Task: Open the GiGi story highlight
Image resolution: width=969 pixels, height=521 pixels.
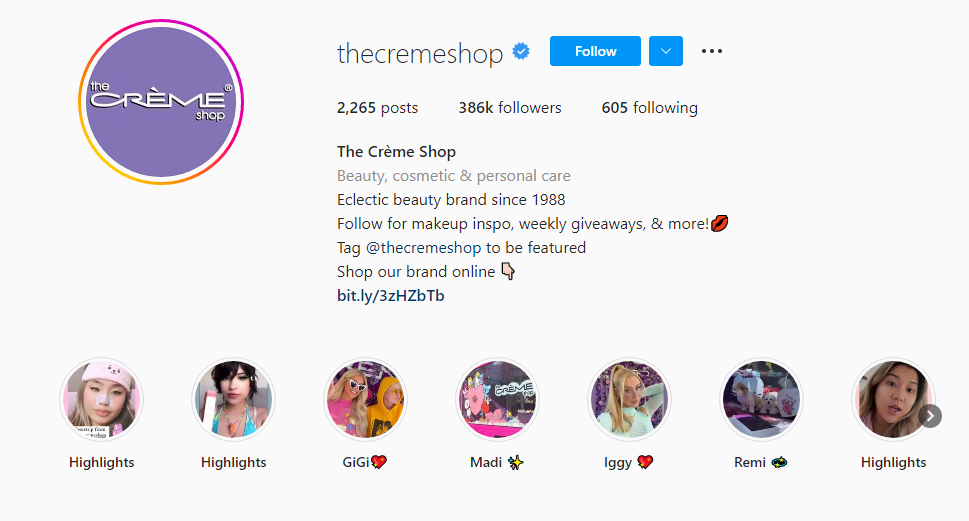Action: (x=365, y=399)
